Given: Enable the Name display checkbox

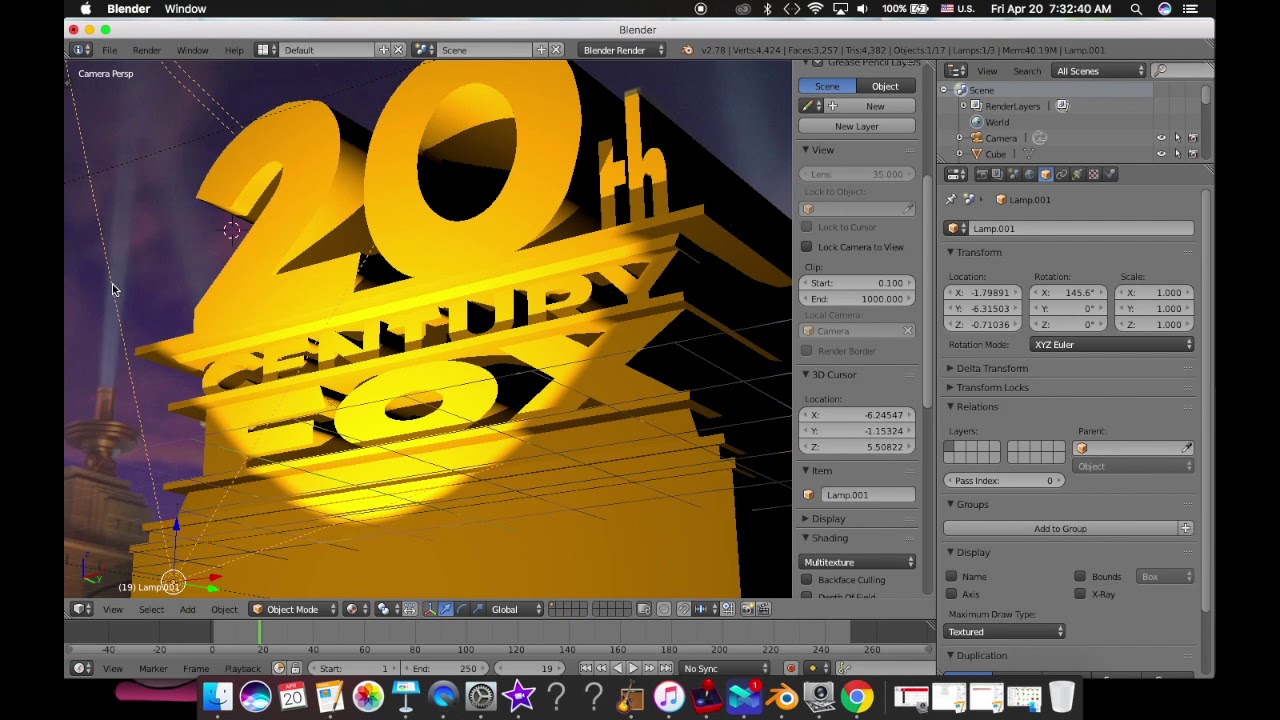Looking at the screenshot, I should pyautogui.click(x=951, y=576).
